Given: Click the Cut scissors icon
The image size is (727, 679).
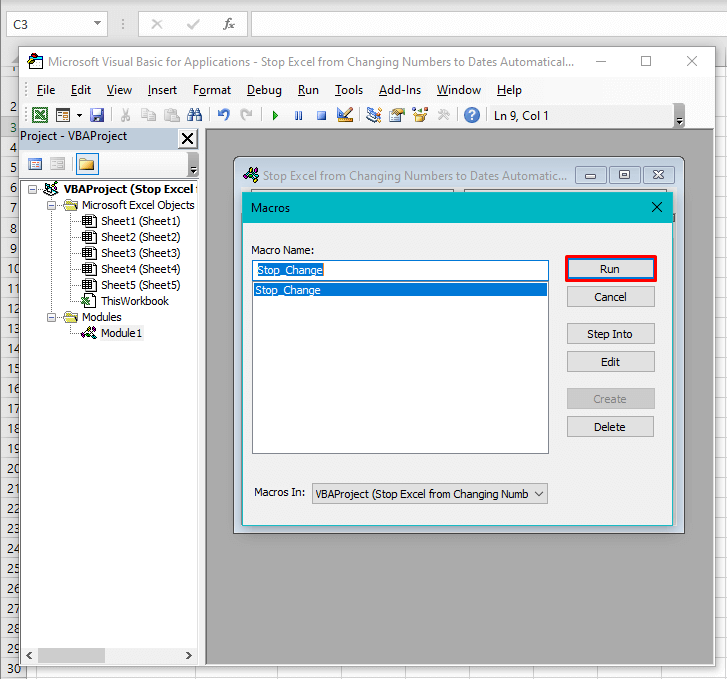Looking at the screenshot, I should 125,115.
